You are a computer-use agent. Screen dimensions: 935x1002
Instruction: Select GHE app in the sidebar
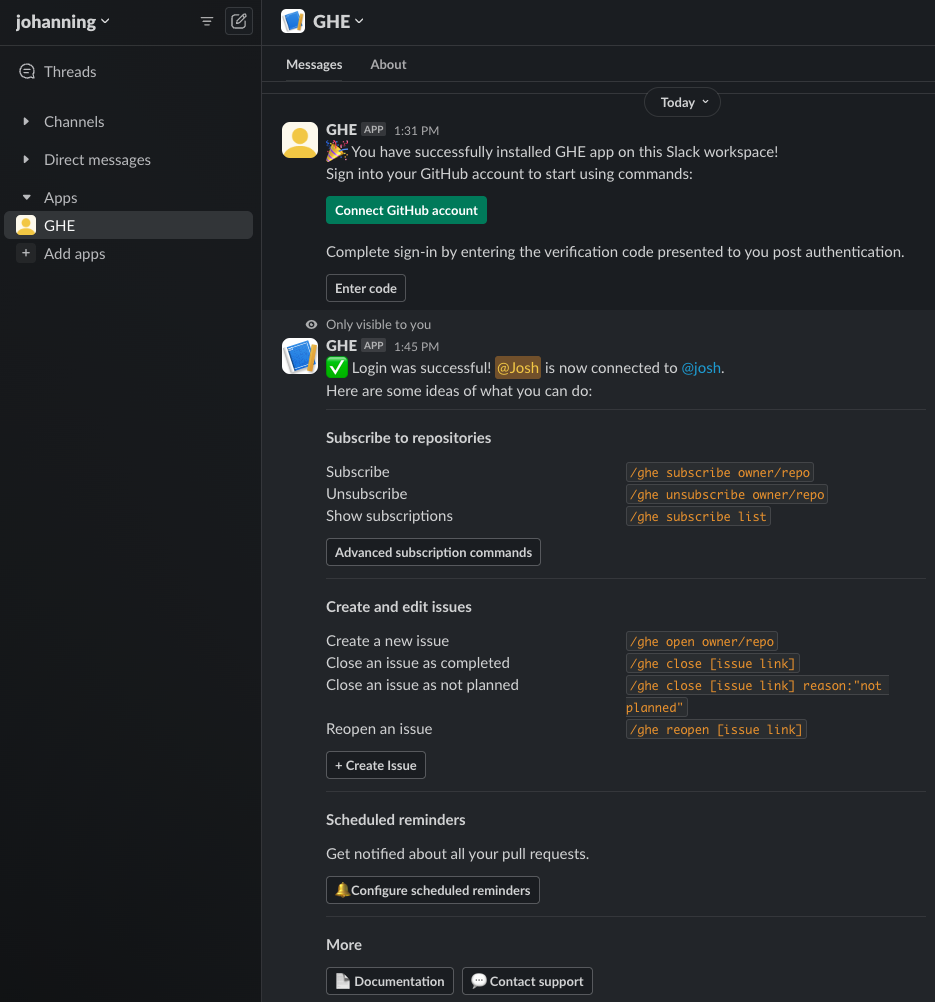(x=59, y=226)
